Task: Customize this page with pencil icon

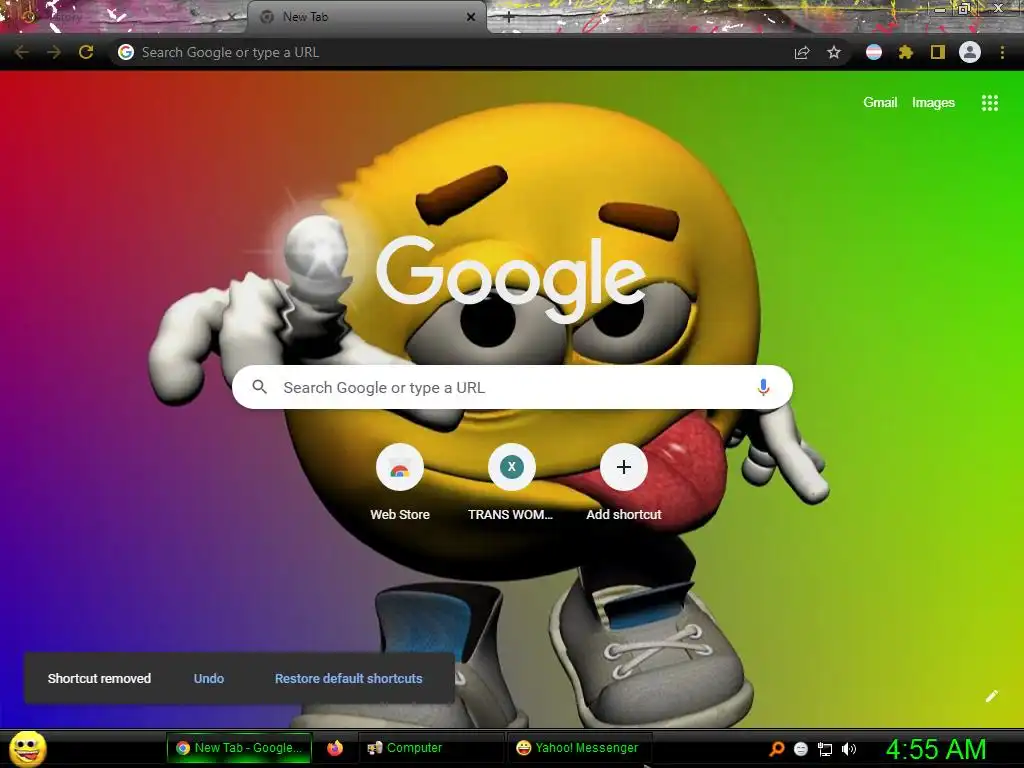Action: pyautogui.click(x=991, y=696)
